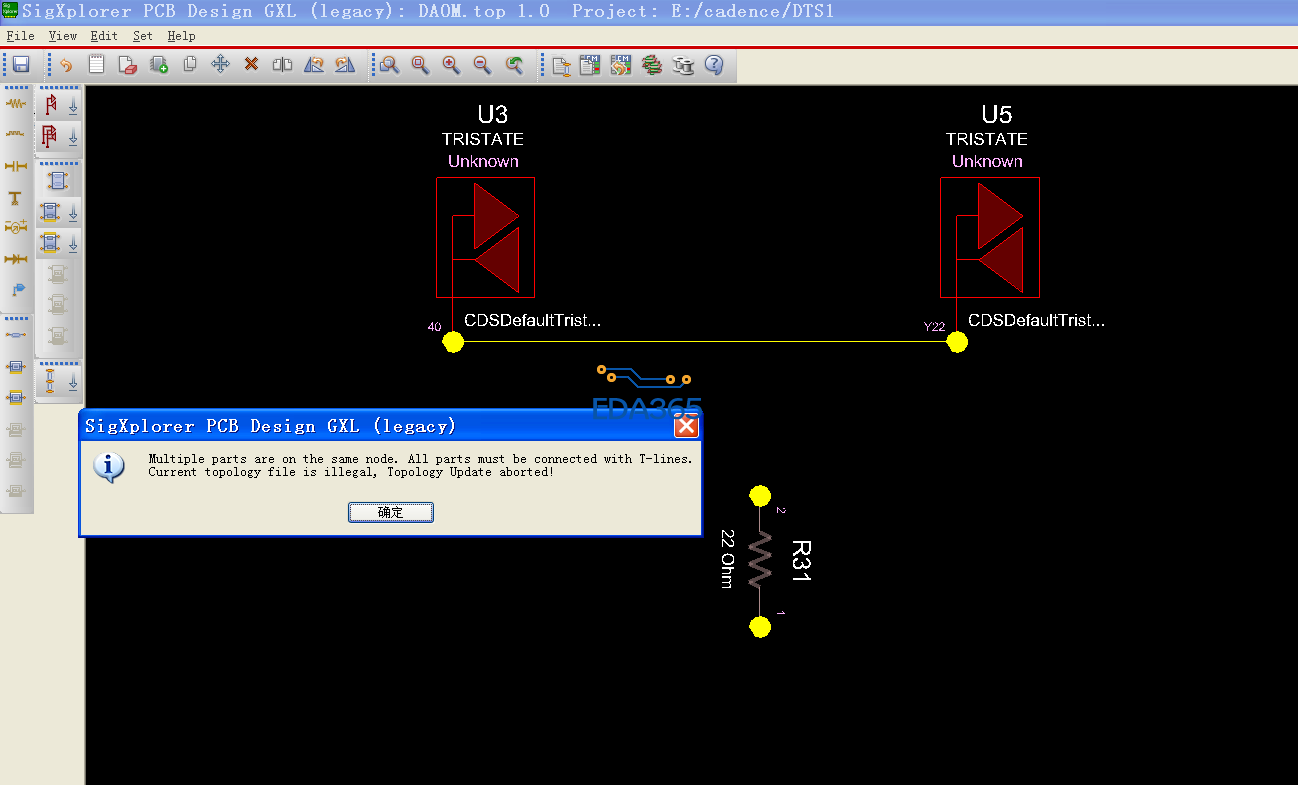Click the "22 Ohm" resistor value text
Viewport: 1298px width, 785px height.
728,558
